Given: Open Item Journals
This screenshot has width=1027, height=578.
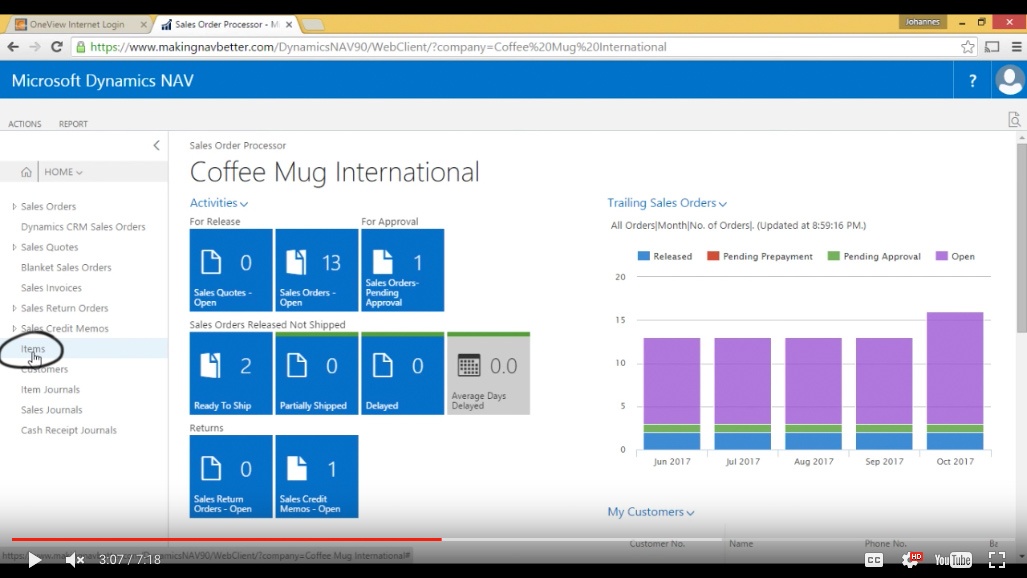Looking at the screenshot, I should pyautogui.click(x=50, y=389).
